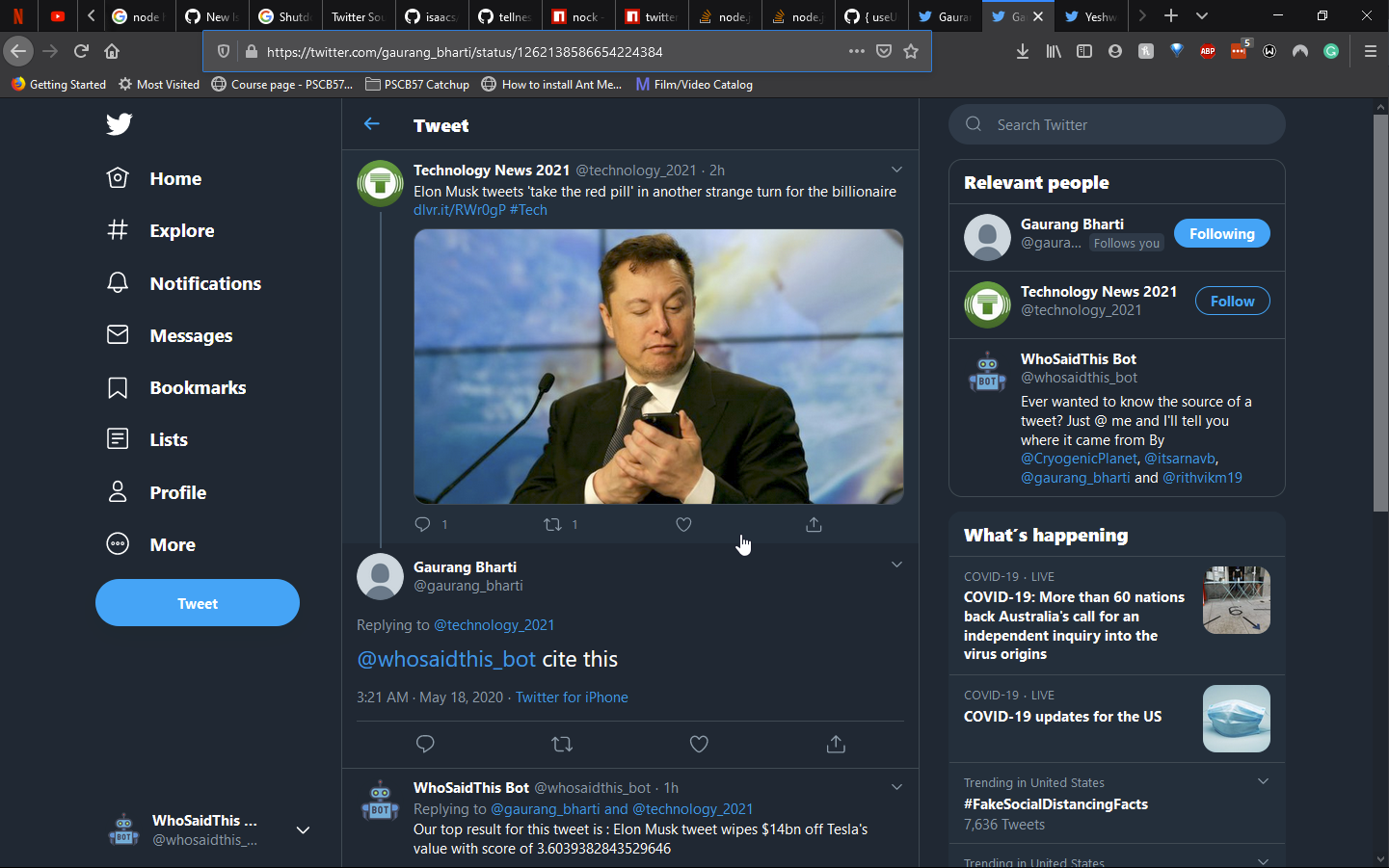Image resolution: width=1389 pixels, height=868 pixels.
Task: Open the browser tab list dropdown
Action: (1201, 15)
